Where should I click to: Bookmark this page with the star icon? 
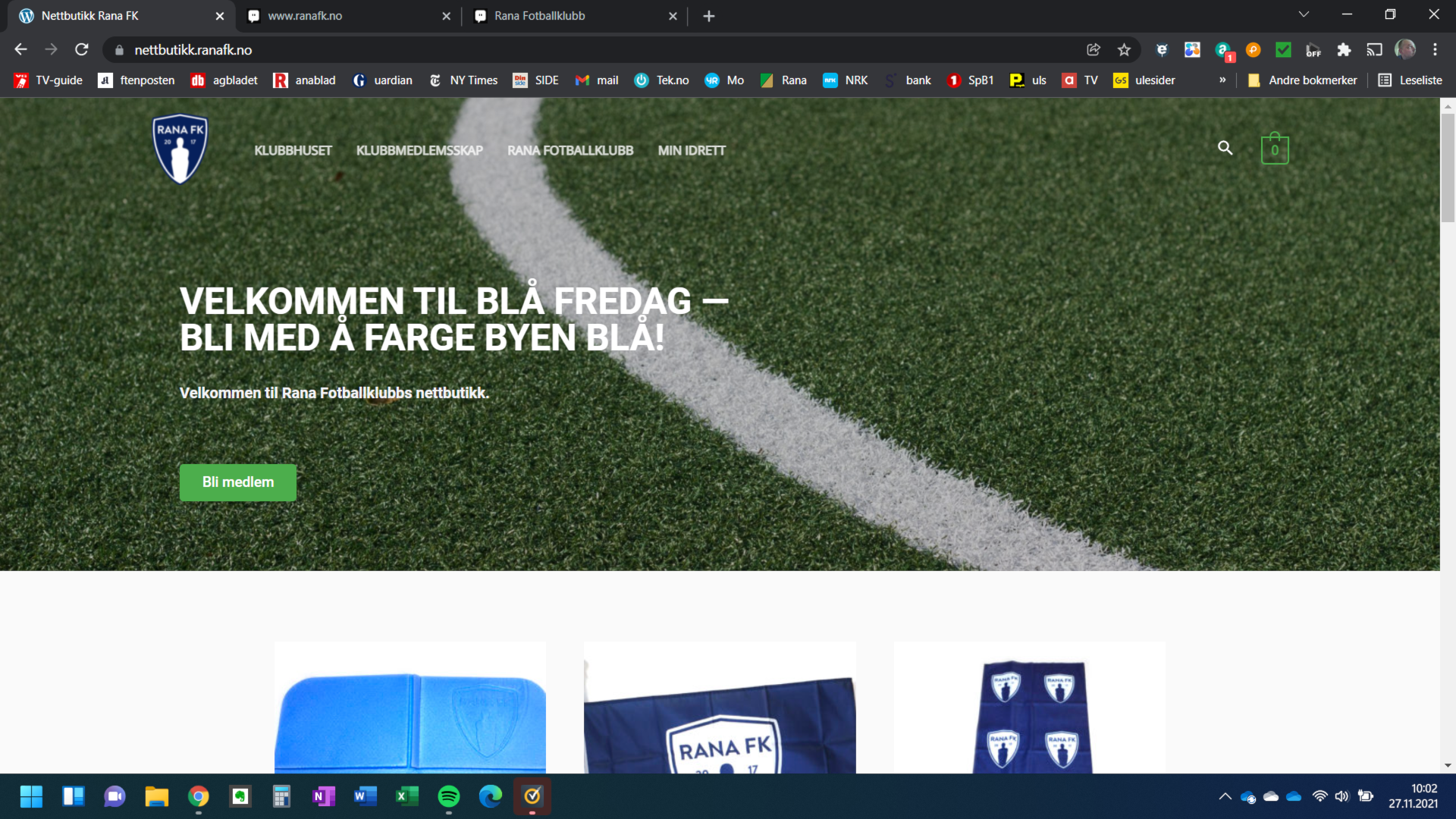1124,49
